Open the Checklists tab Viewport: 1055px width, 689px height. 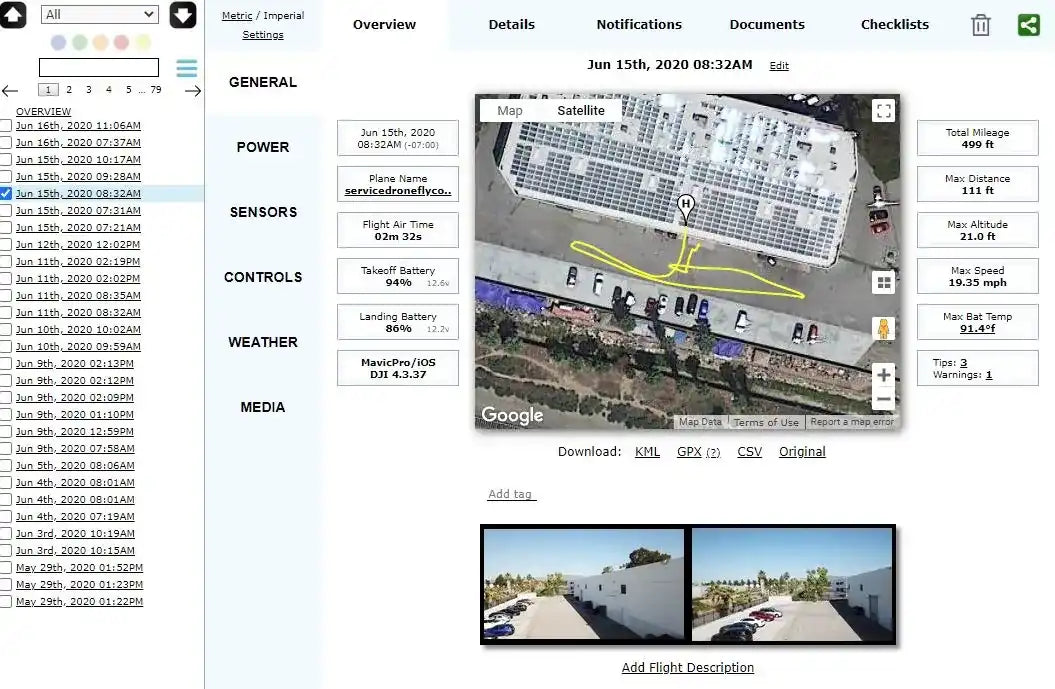pyautogui.click(x=895, y=25)
